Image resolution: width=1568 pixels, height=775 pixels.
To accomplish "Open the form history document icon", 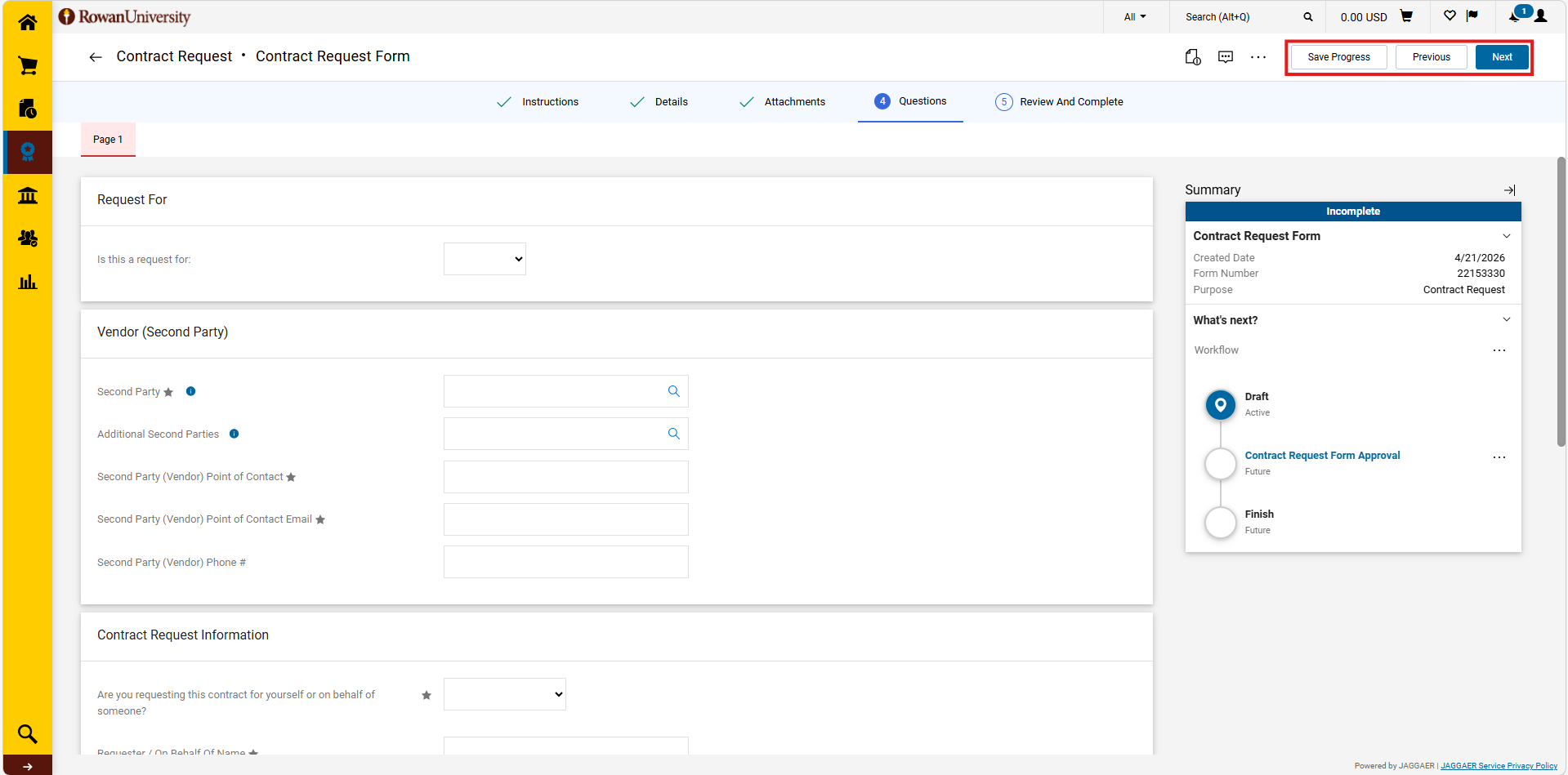I will [x=1193, y=57].
